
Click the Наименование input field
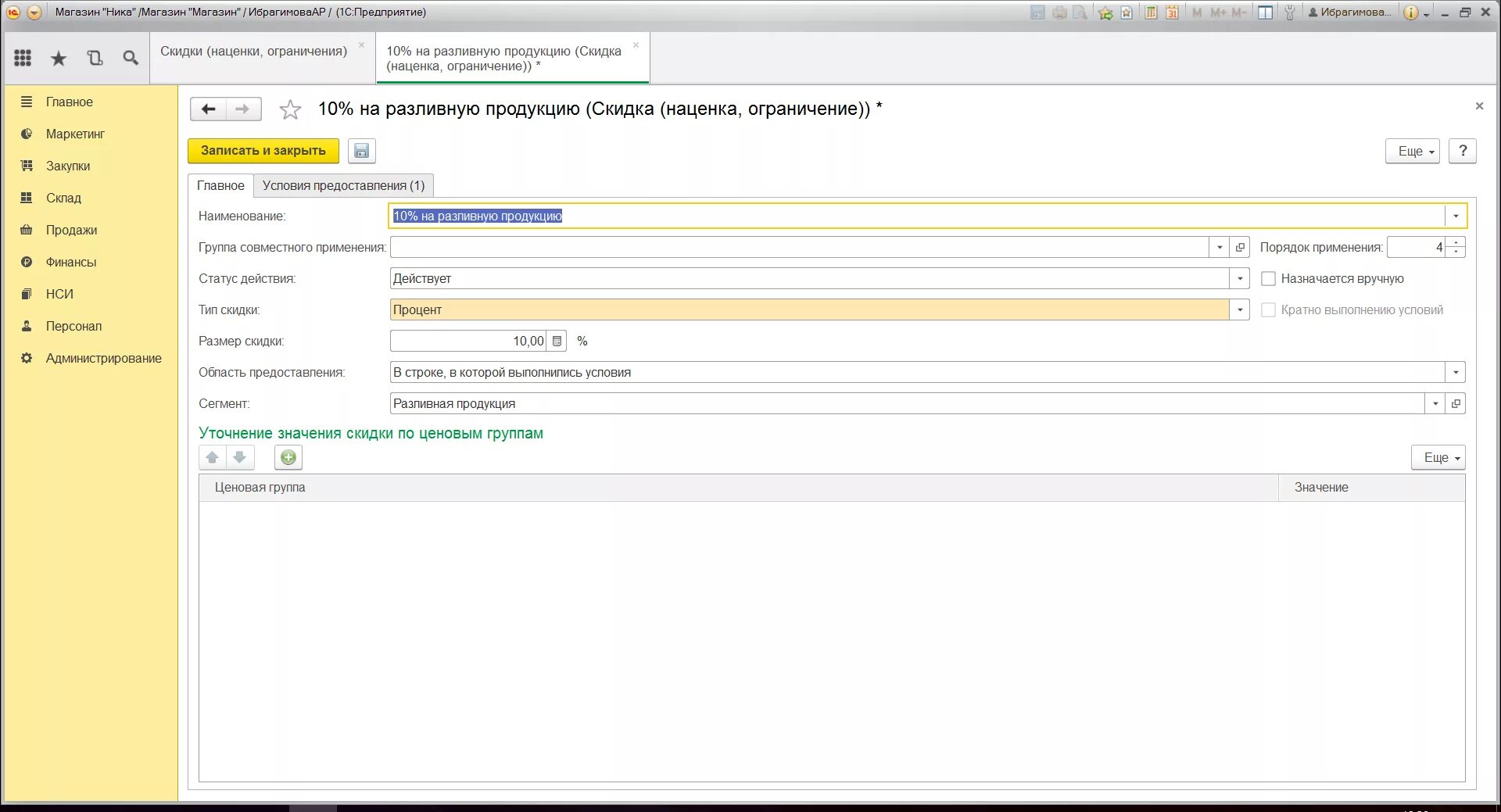tap(917, 216)
